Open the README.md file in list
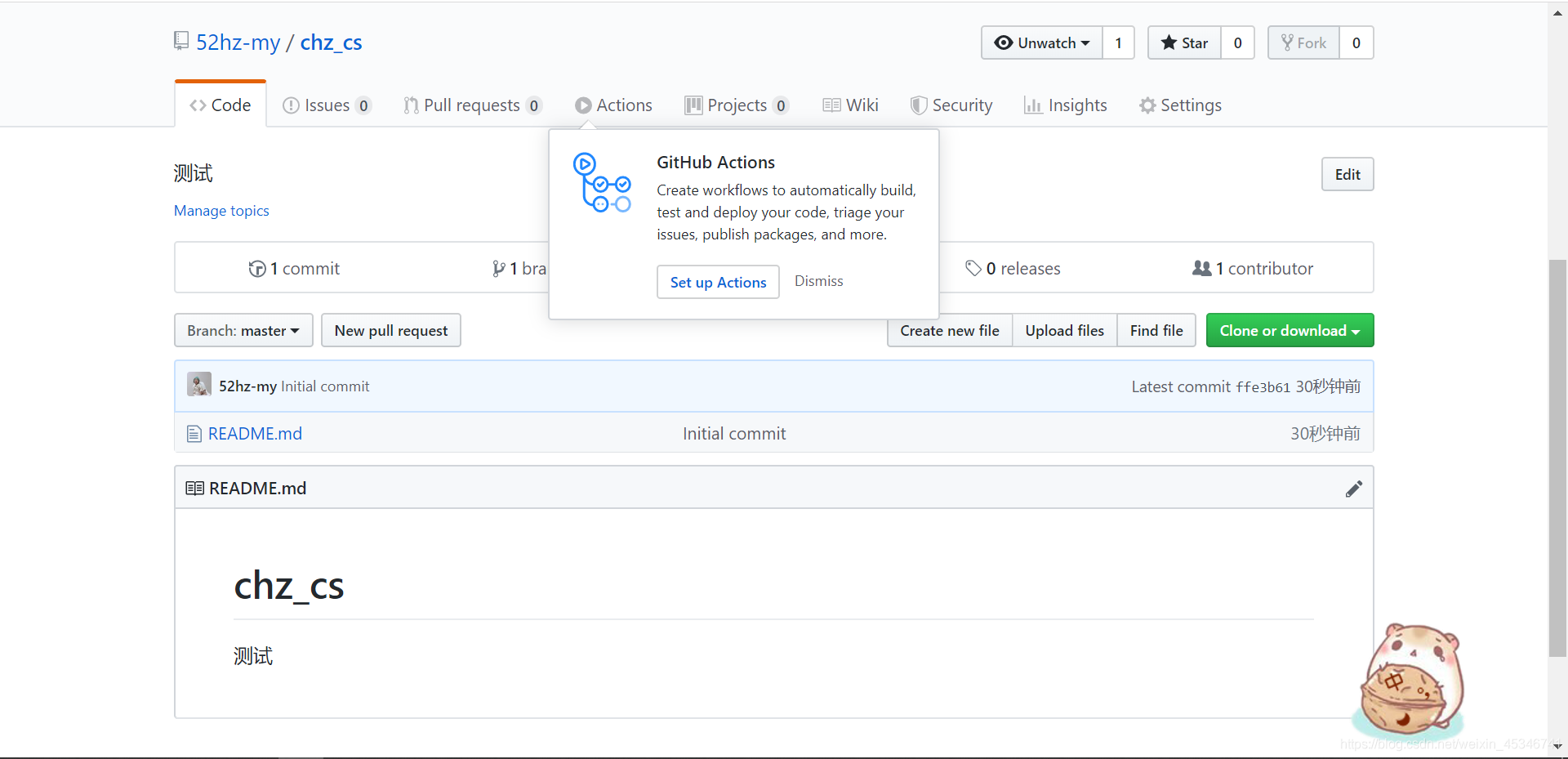Image resolution: width=1568 pixels, height=759 pixels. pos(255,434)
